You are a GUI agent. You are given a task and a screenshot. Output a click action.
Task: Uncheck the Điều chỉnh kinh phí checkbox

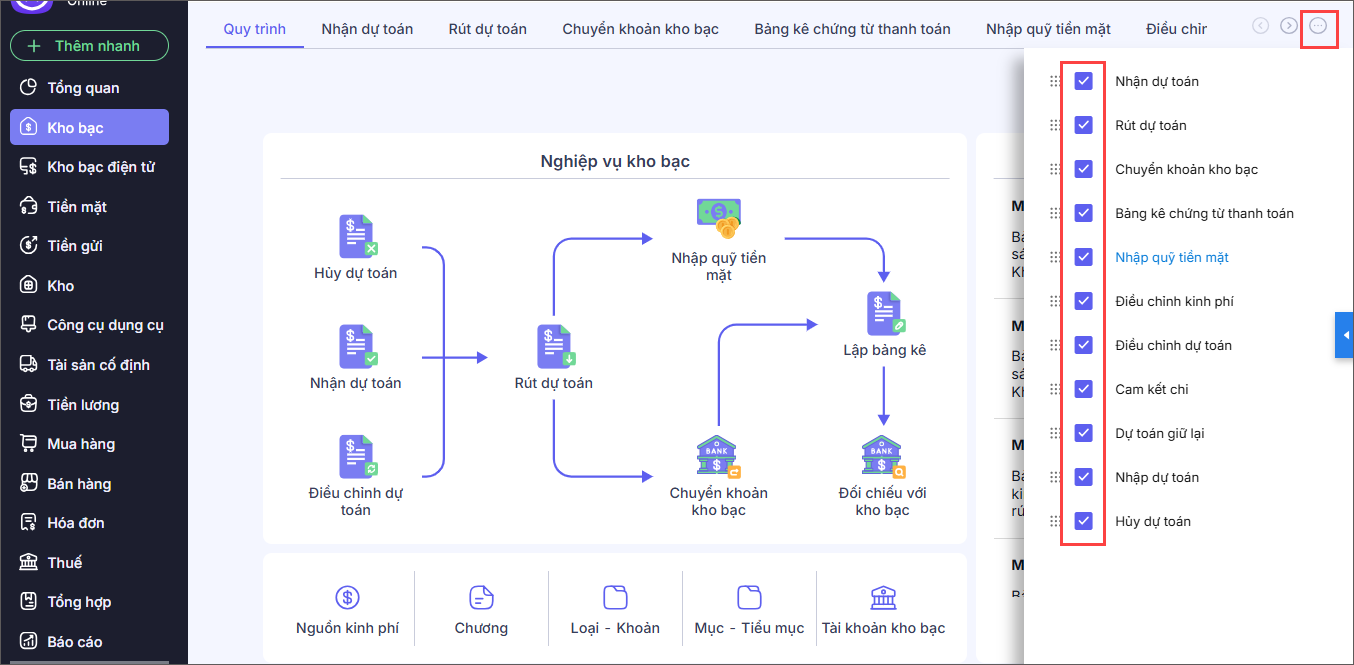point(1083,301)
